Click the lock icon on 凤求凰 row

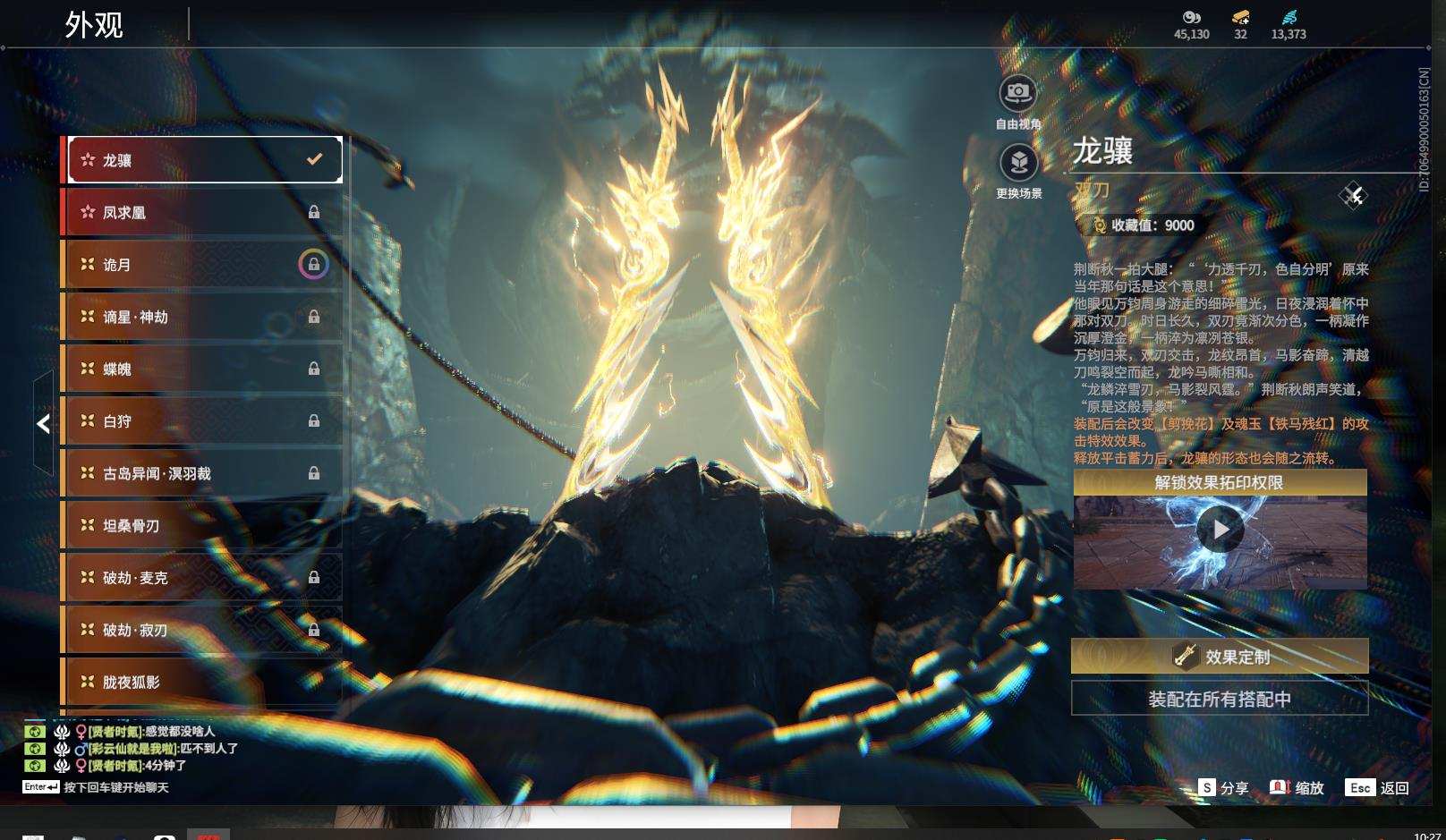(314, 212)
